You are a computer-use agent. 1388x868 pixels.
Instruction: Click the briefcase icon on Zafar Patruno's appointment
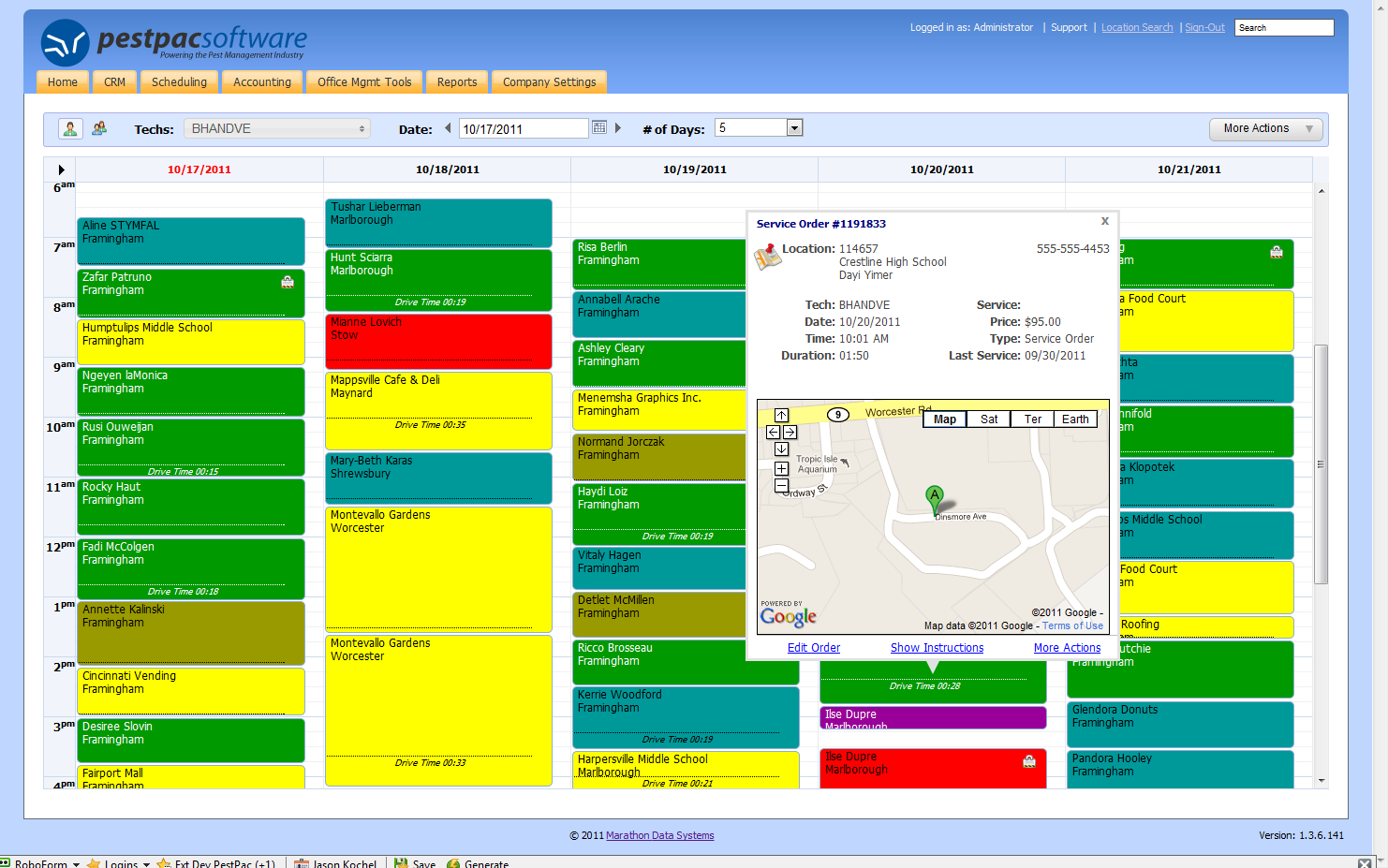tap(288, 282)
